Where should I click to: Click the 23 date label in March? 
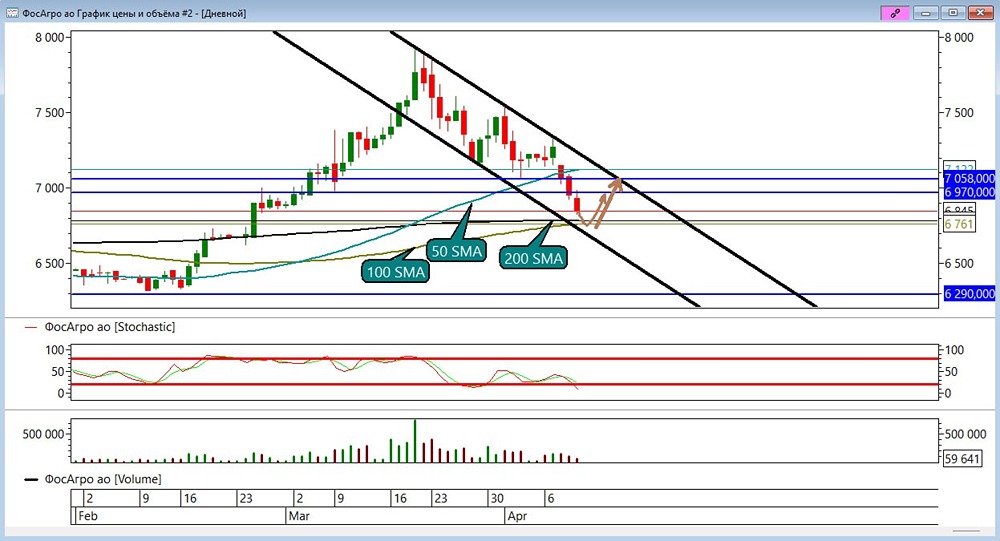(x=440, y=498)
